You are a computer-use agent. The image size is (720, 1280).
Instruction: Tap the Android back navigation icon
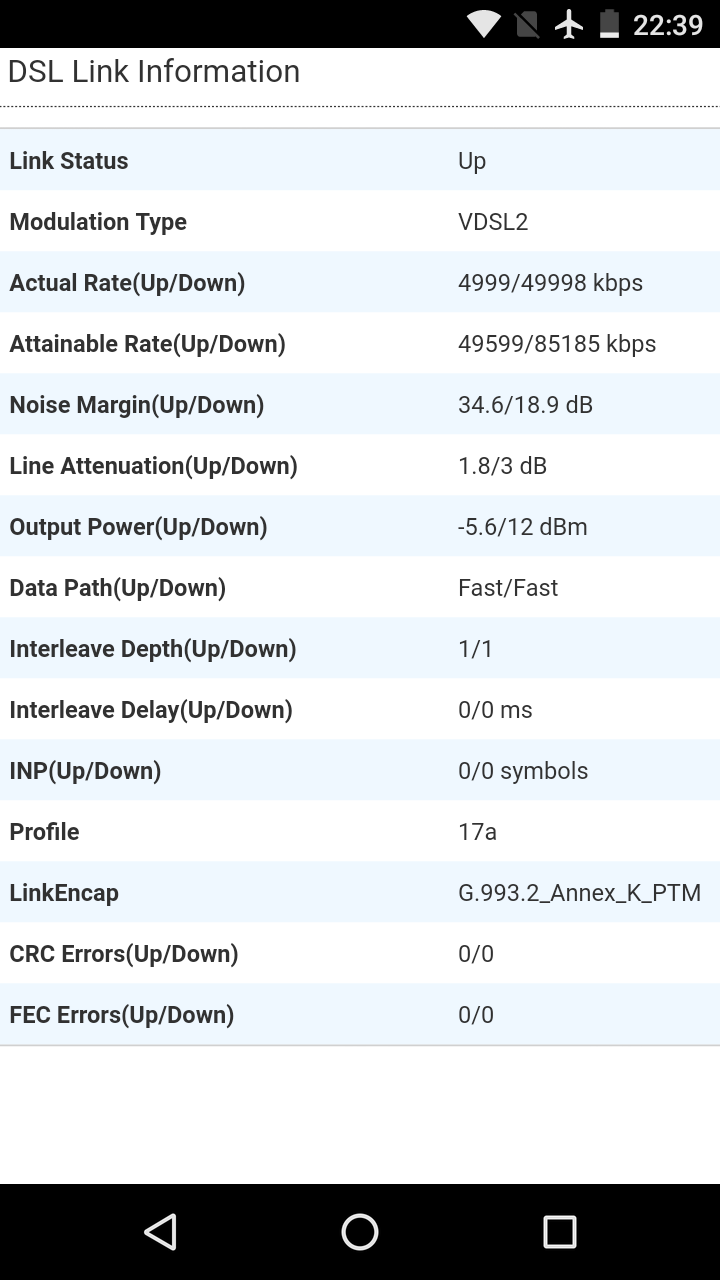[x=160, y=1232]
